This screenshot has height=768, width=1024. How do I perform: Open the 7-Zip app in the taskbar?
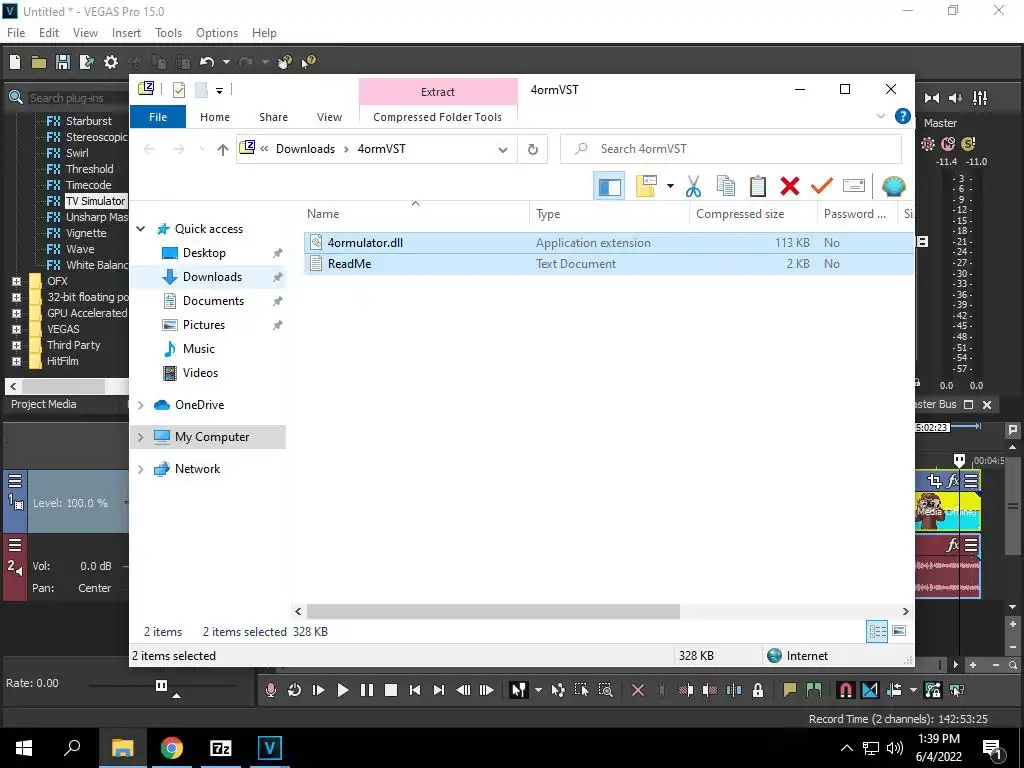(x=221, y=748)
